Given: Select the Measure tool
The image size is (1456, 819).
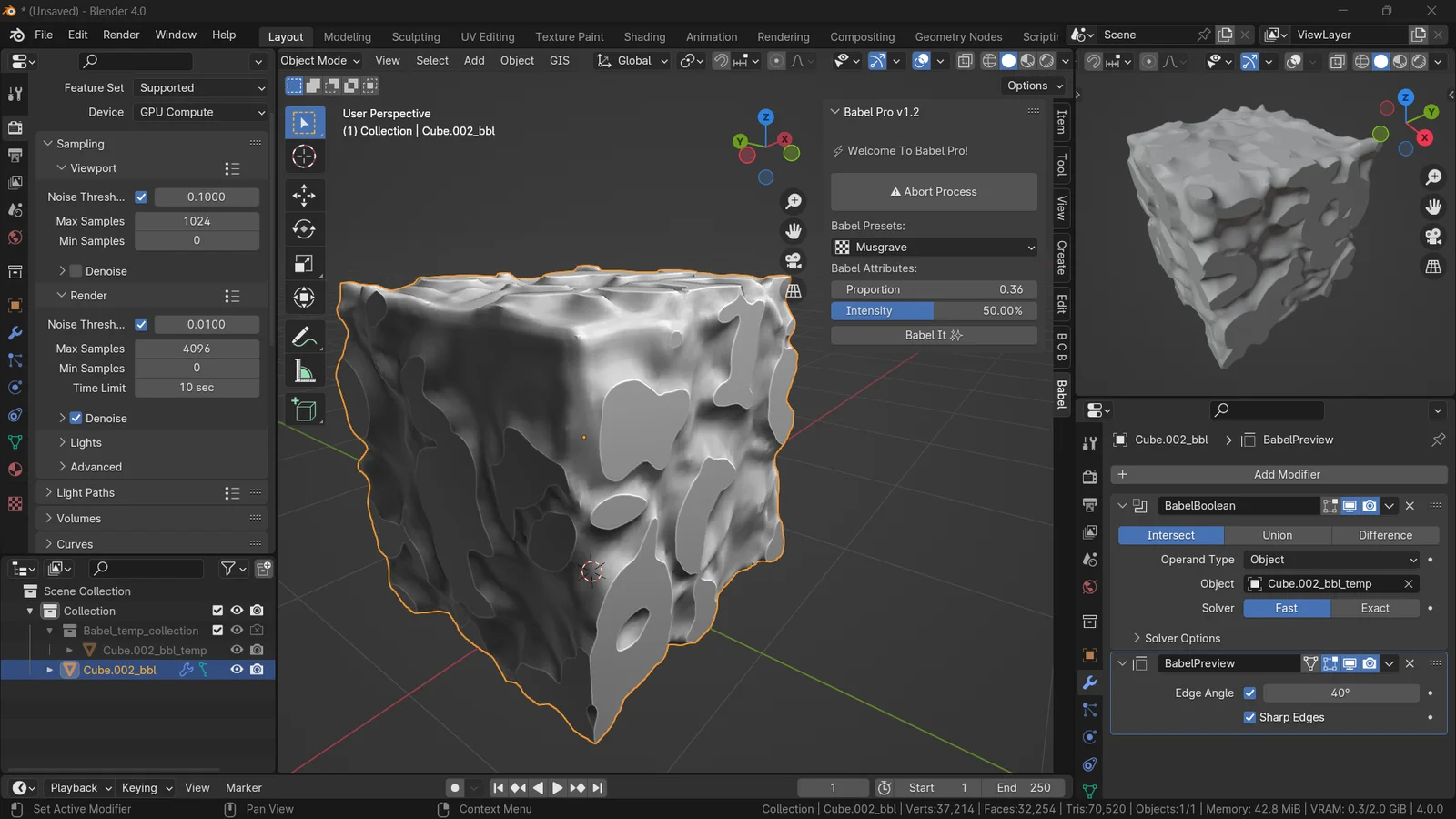Looking at the screenshot, I should click(305, 369).
